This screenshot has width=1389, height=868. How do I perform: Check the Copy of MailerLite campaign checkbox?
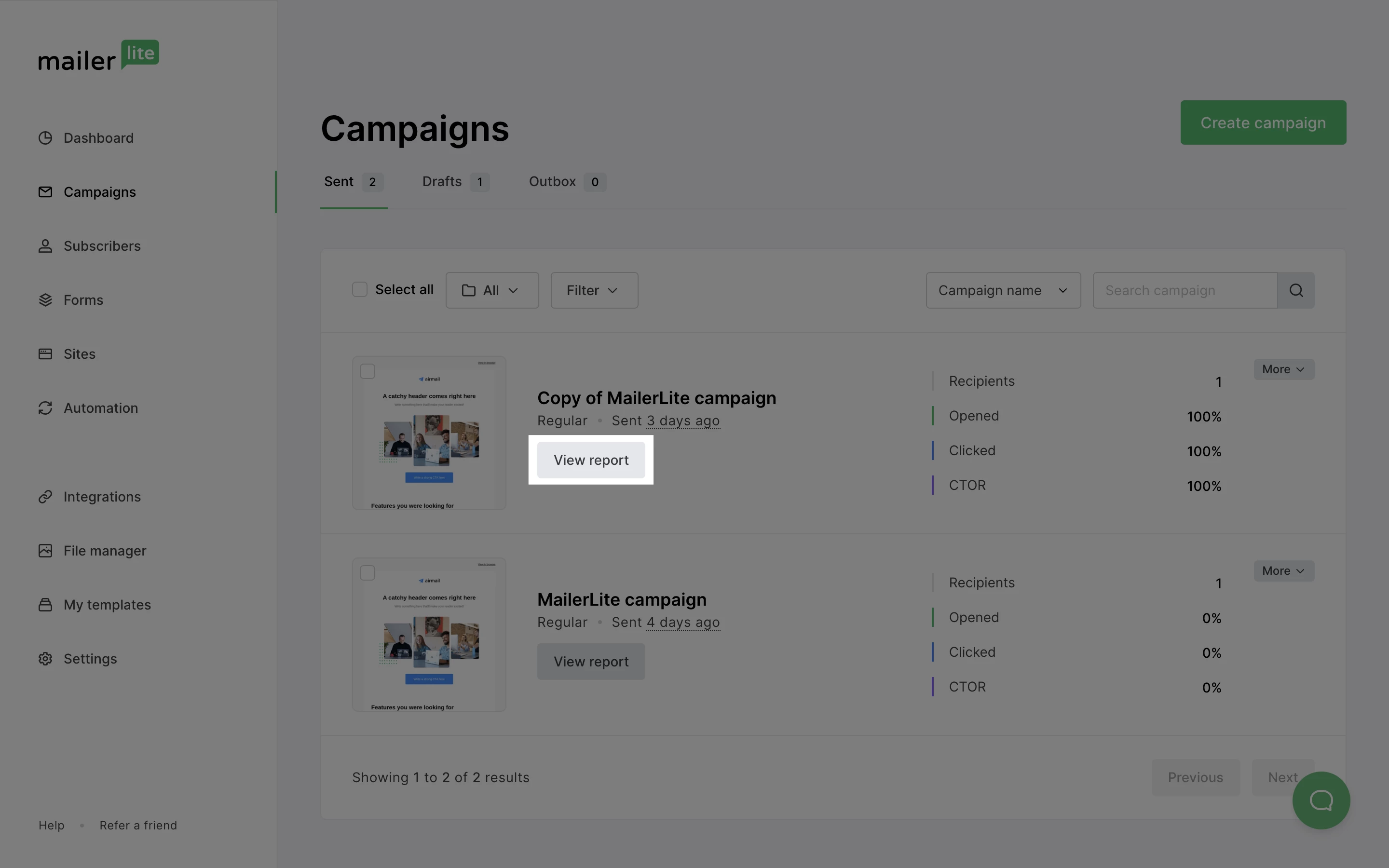(x=368, y=371)
